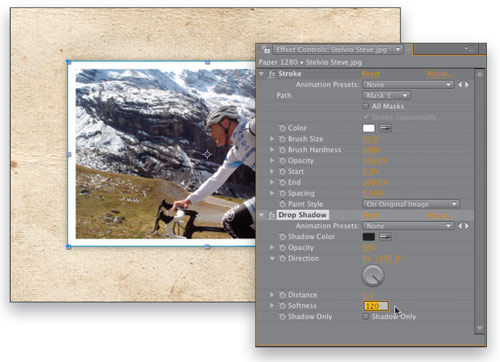The width and height of the screenshot is (500, 362).
Task: Collapse the Drop Shadow effect group
Action: [x=262, y=215]
